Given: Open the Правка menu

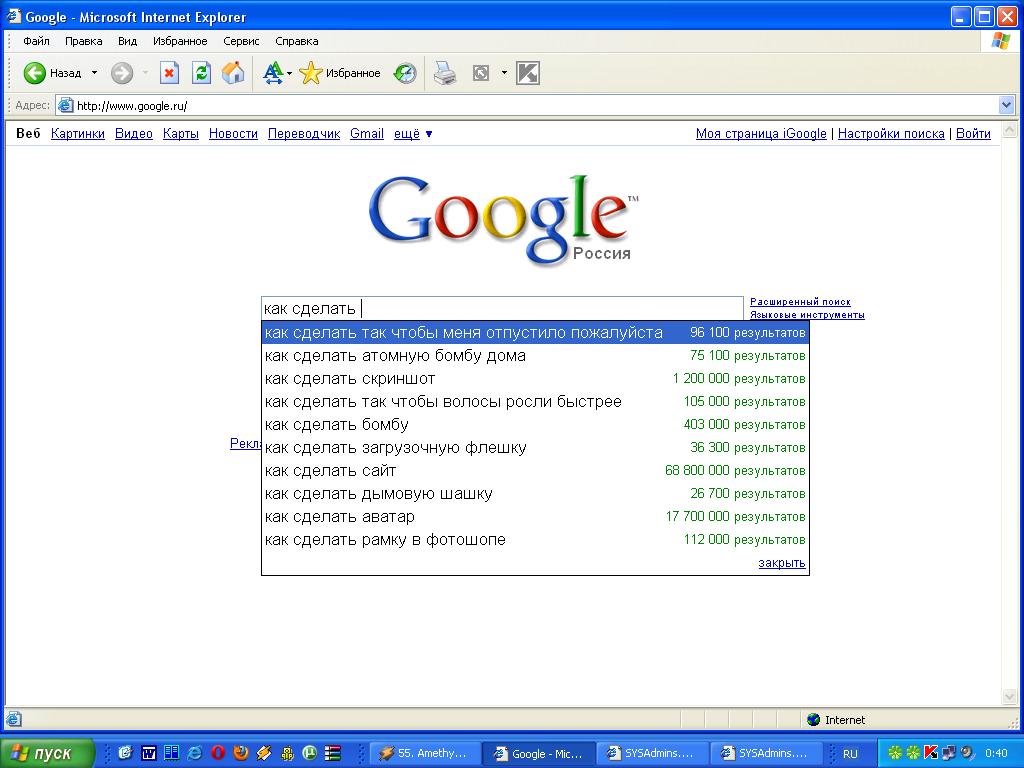Looking at the screenshot, I should [x=84, y=41].
